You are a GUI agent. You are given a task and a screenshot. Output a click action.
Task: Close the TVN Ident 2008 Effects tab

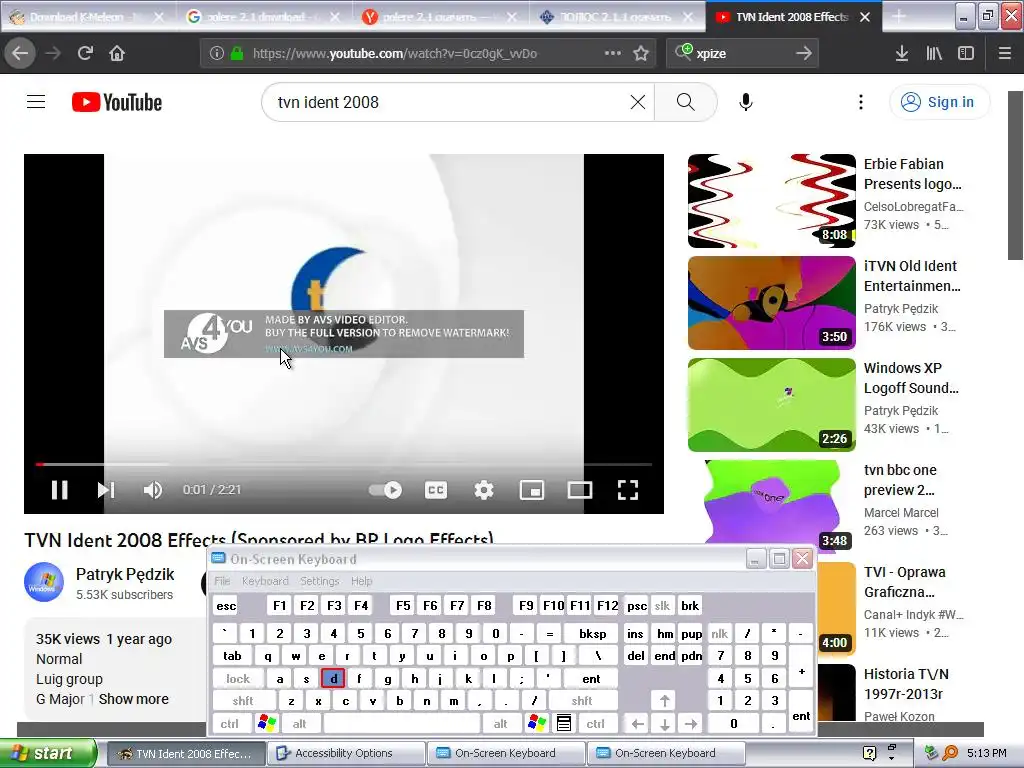tap(865, 17)
